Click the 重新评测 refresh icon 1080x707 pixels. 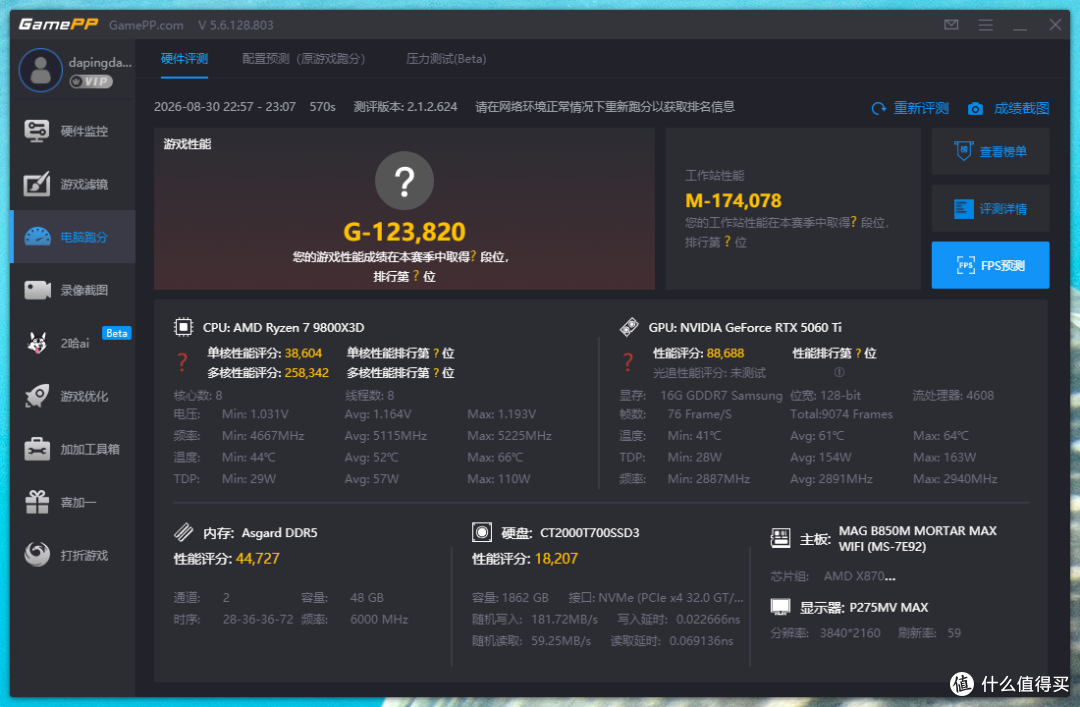point(879,108)
